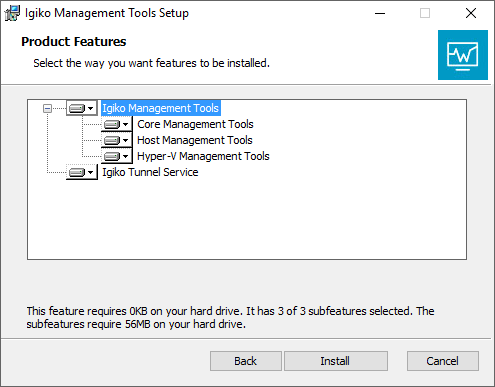This screenshot has width=495, height=387.
Task: Click drive icon beside Igiko Tunnel Service
Action: pos(77,172)
